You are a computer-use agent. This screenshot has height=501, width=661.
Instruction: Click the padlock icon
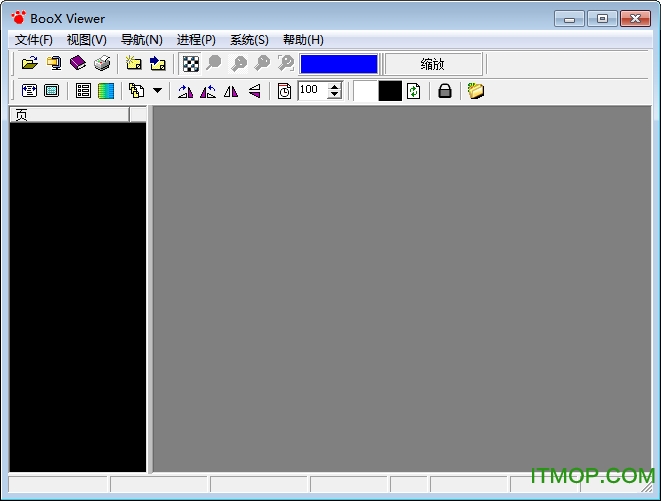[445, 91]
